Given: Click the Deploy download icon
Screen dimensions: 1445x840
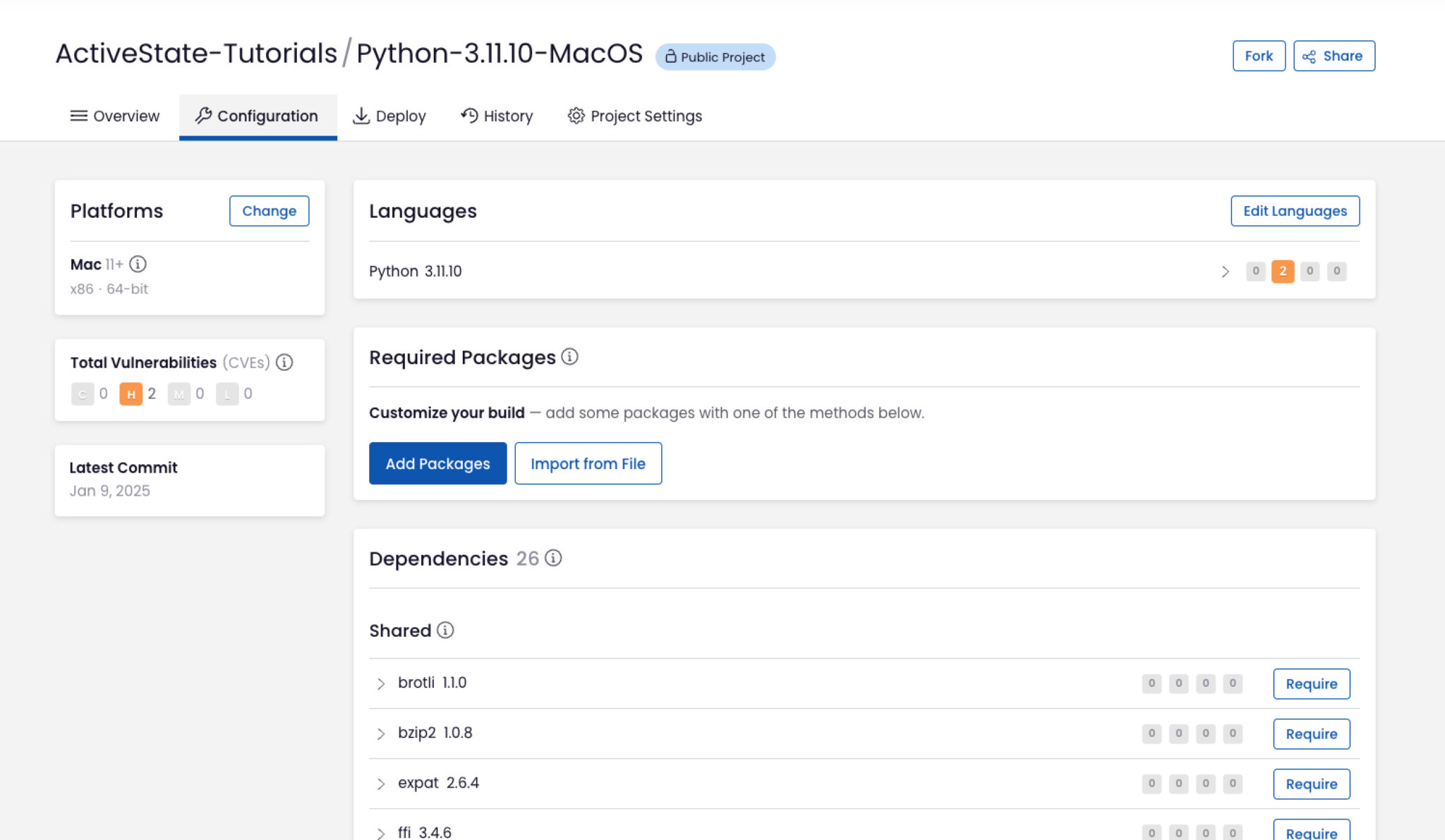Looking at the screenshot, I should [x=361, y=116].
